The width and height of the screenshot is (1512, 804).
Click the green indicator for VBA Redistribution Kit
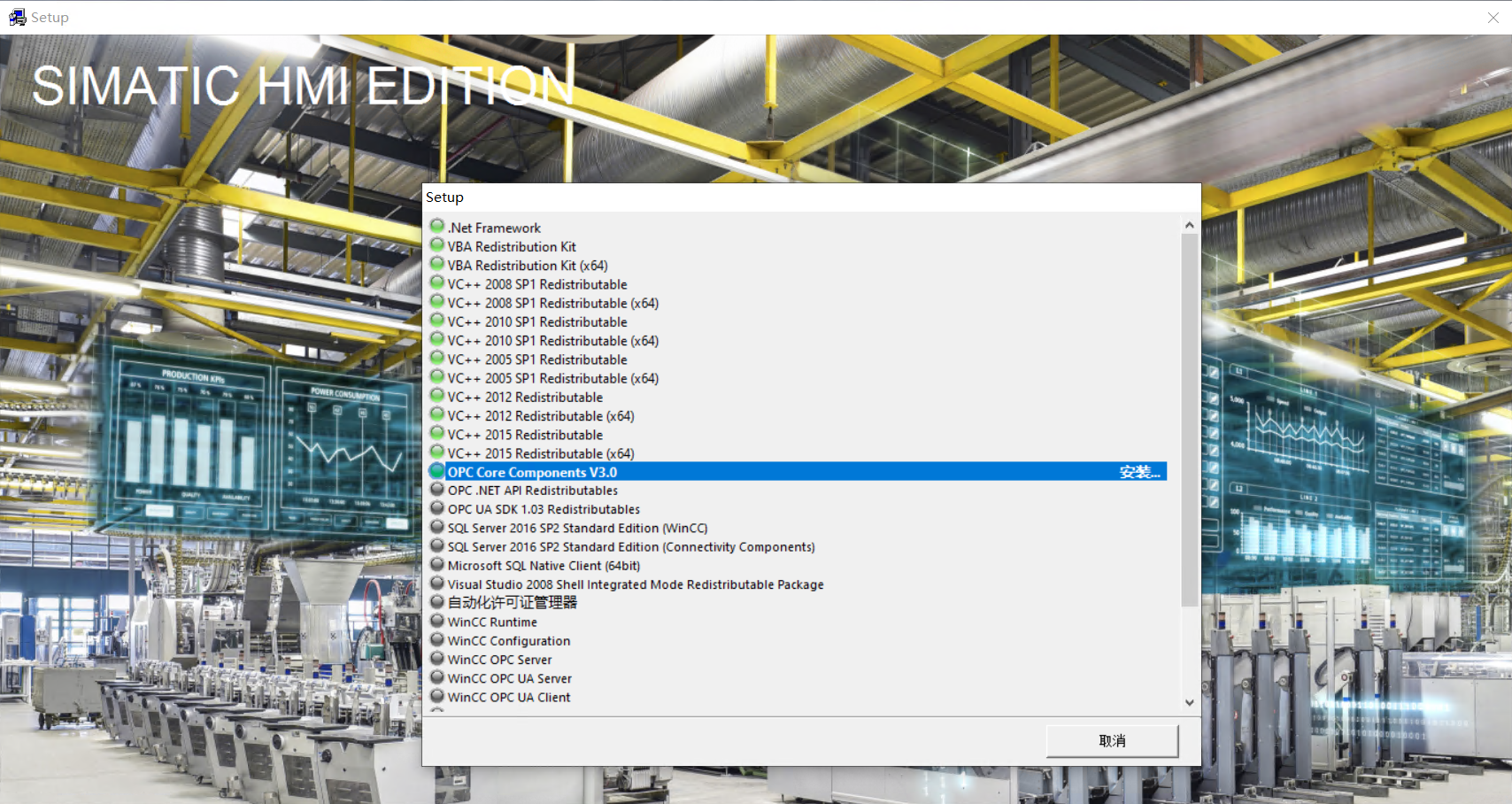[437, 244]
